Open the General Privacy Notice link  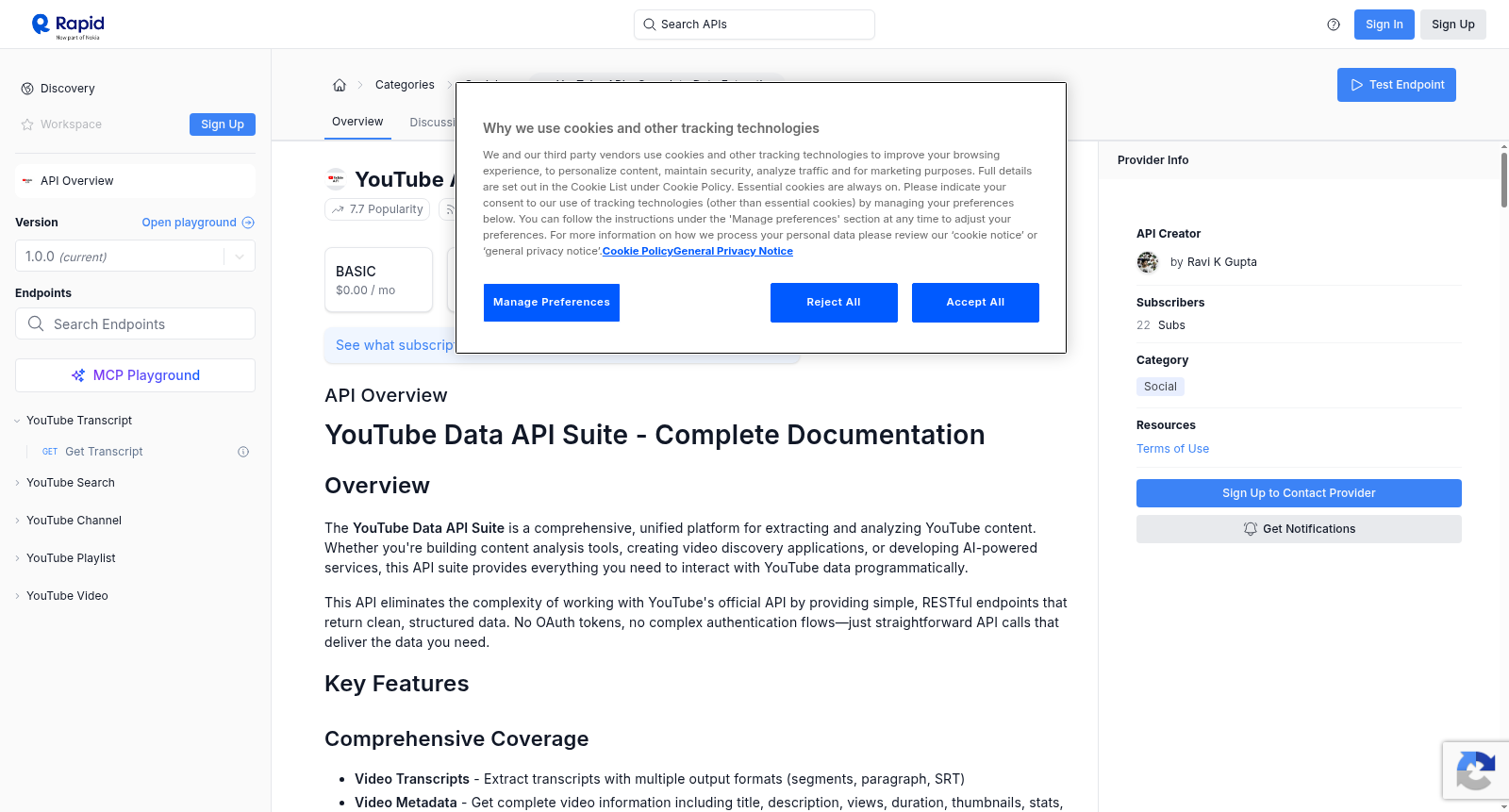tap(733, 251)
